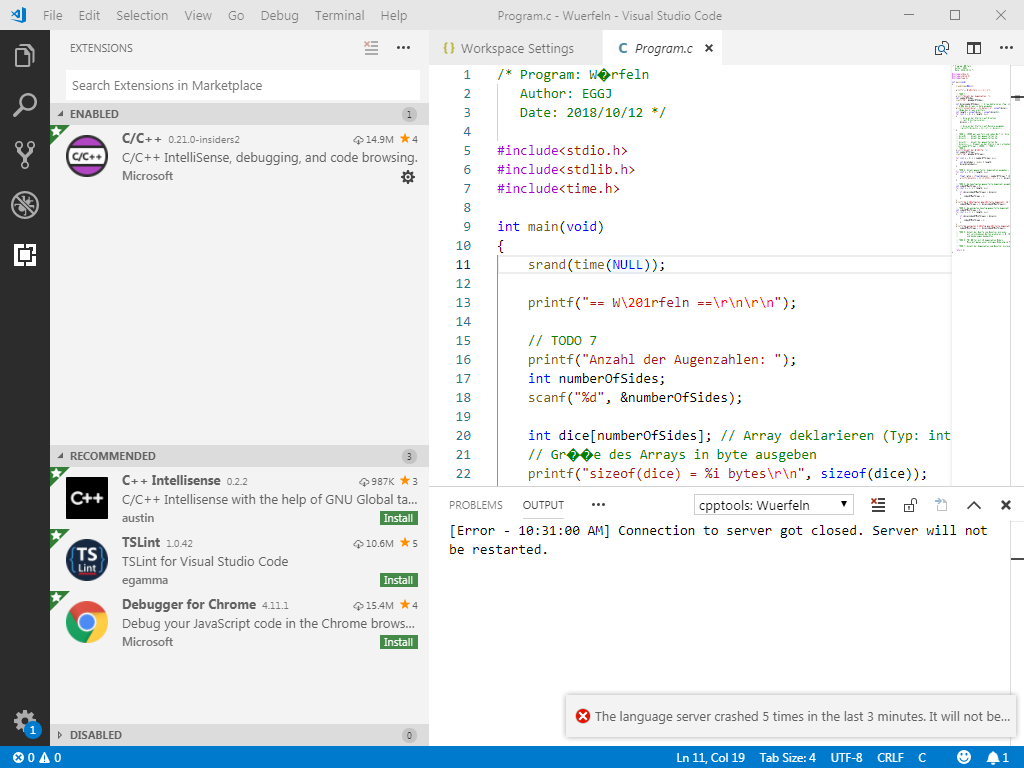
Task: Open output log file icon
Action: (x=941, y=505)
